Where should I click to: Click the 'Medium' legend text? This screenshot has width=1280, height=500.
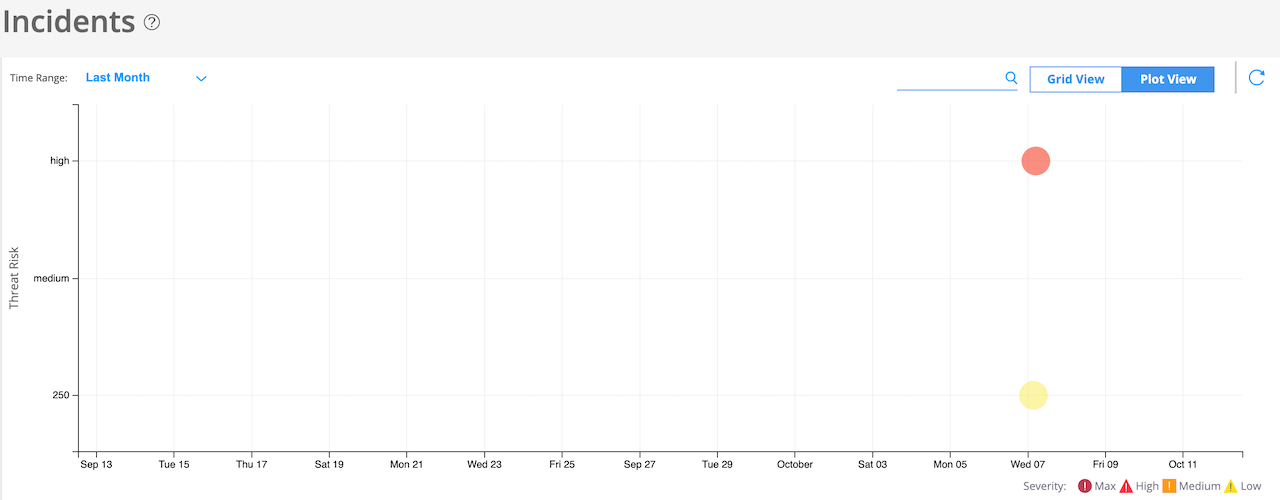click(1200, 486)
